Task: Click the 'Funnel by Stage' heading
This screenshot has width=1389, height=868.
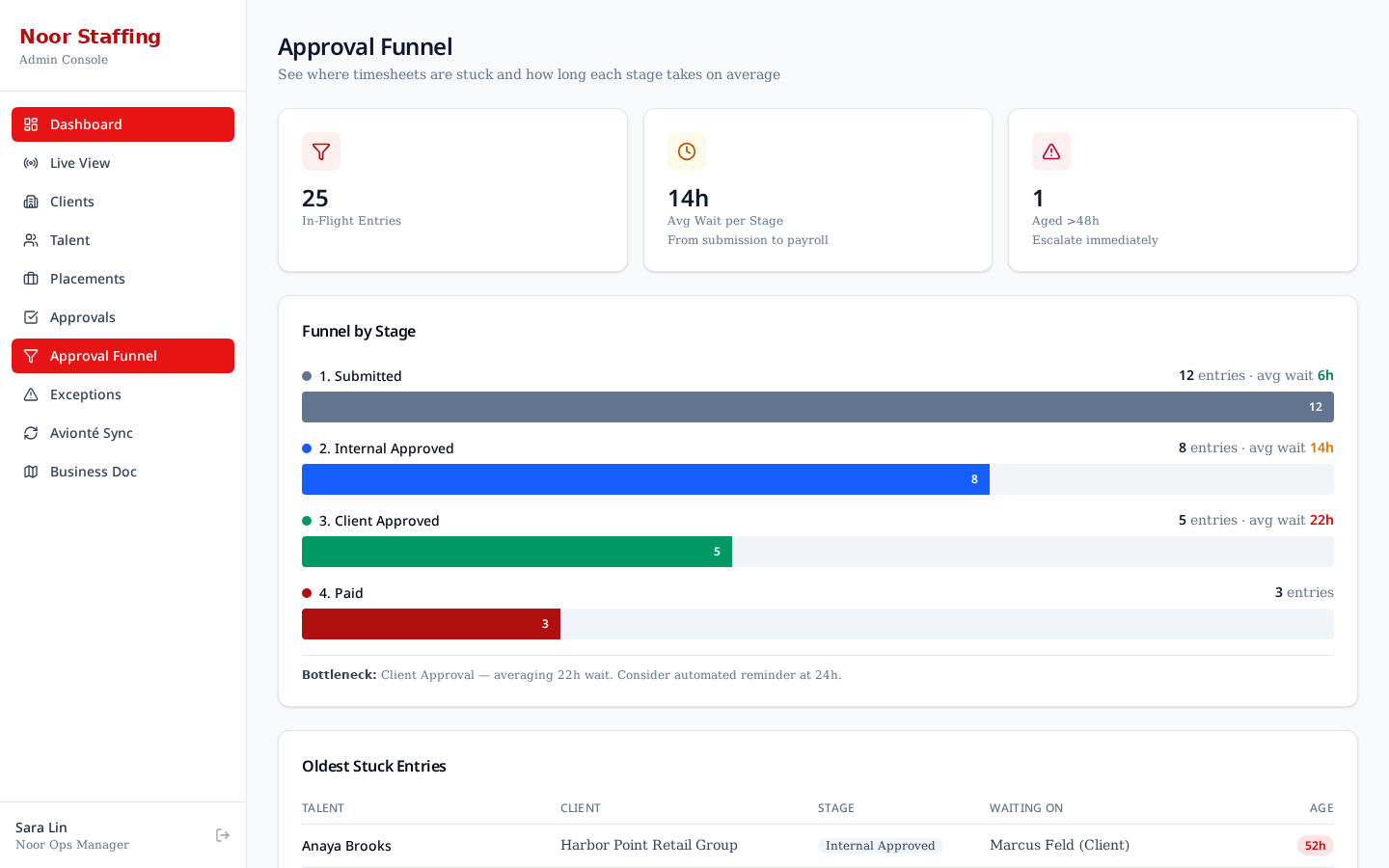Action: coord(359,331)
